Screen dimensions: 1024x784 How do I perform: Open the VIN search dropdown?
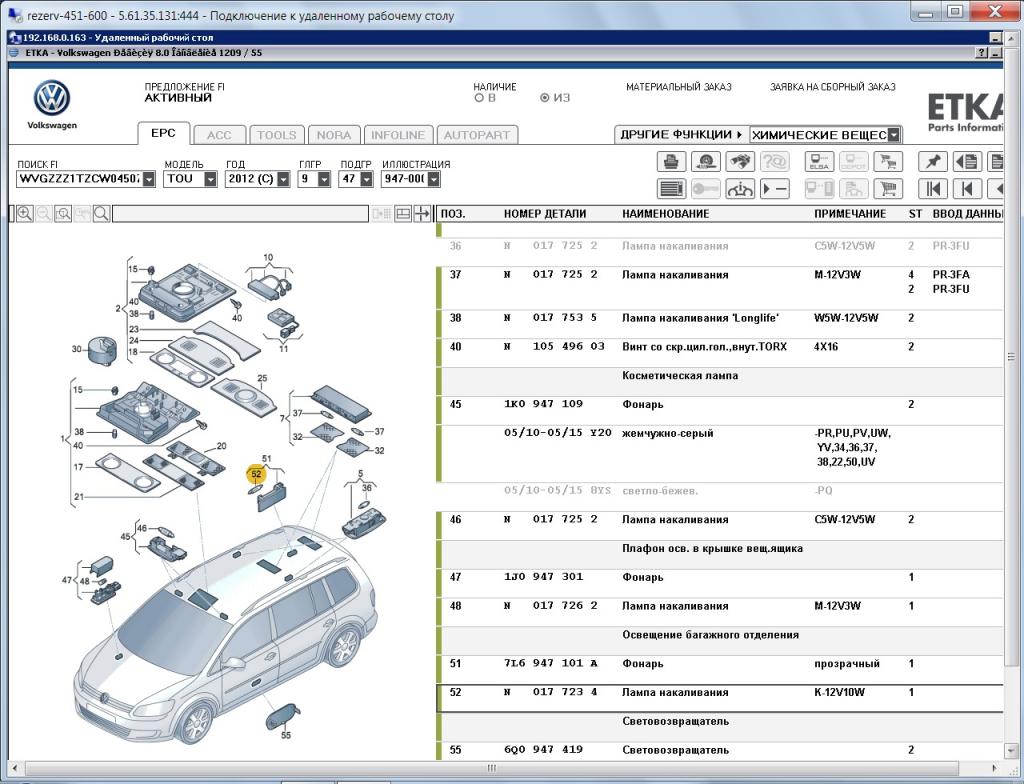[x=149, y=179]
